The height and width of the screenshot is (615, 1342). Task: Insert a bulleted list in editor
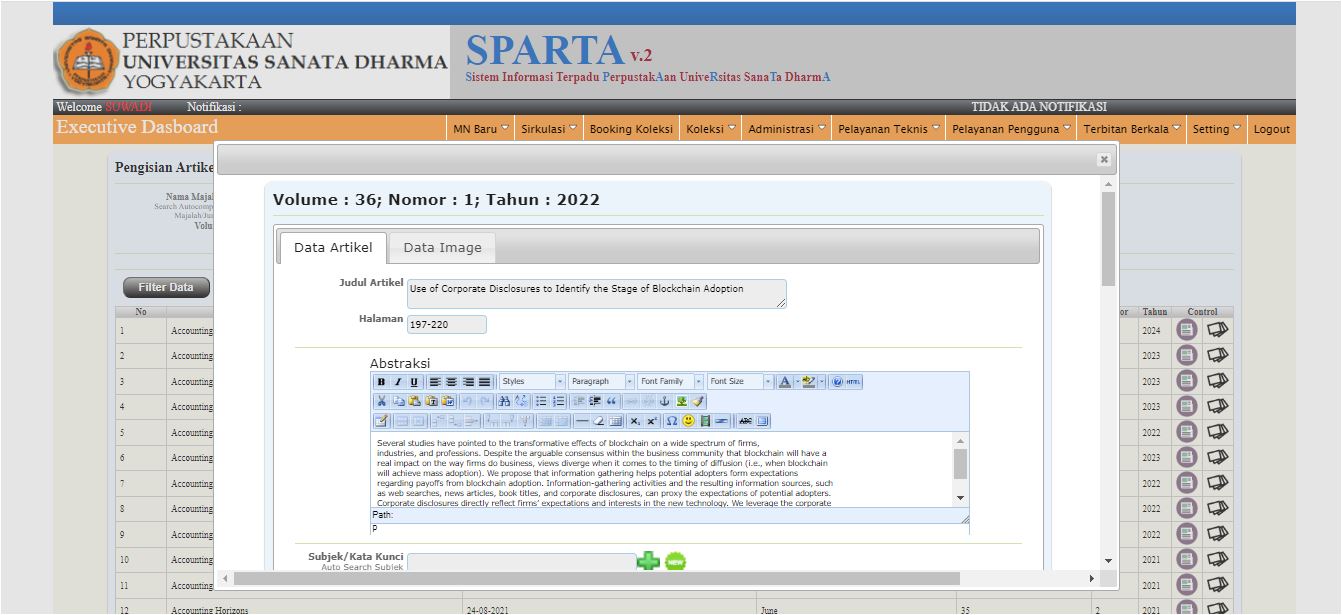541,401
